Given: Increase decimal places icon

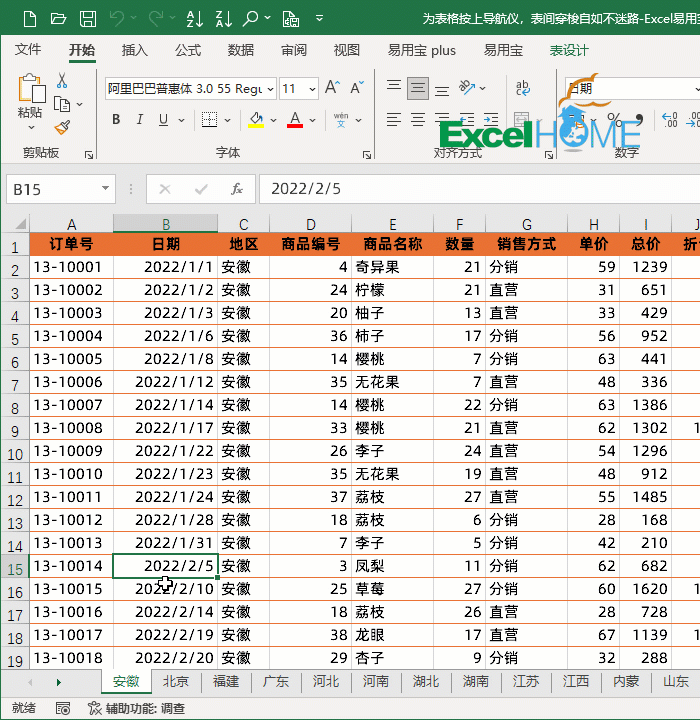Looking at the screenshot, I should 670,120.
